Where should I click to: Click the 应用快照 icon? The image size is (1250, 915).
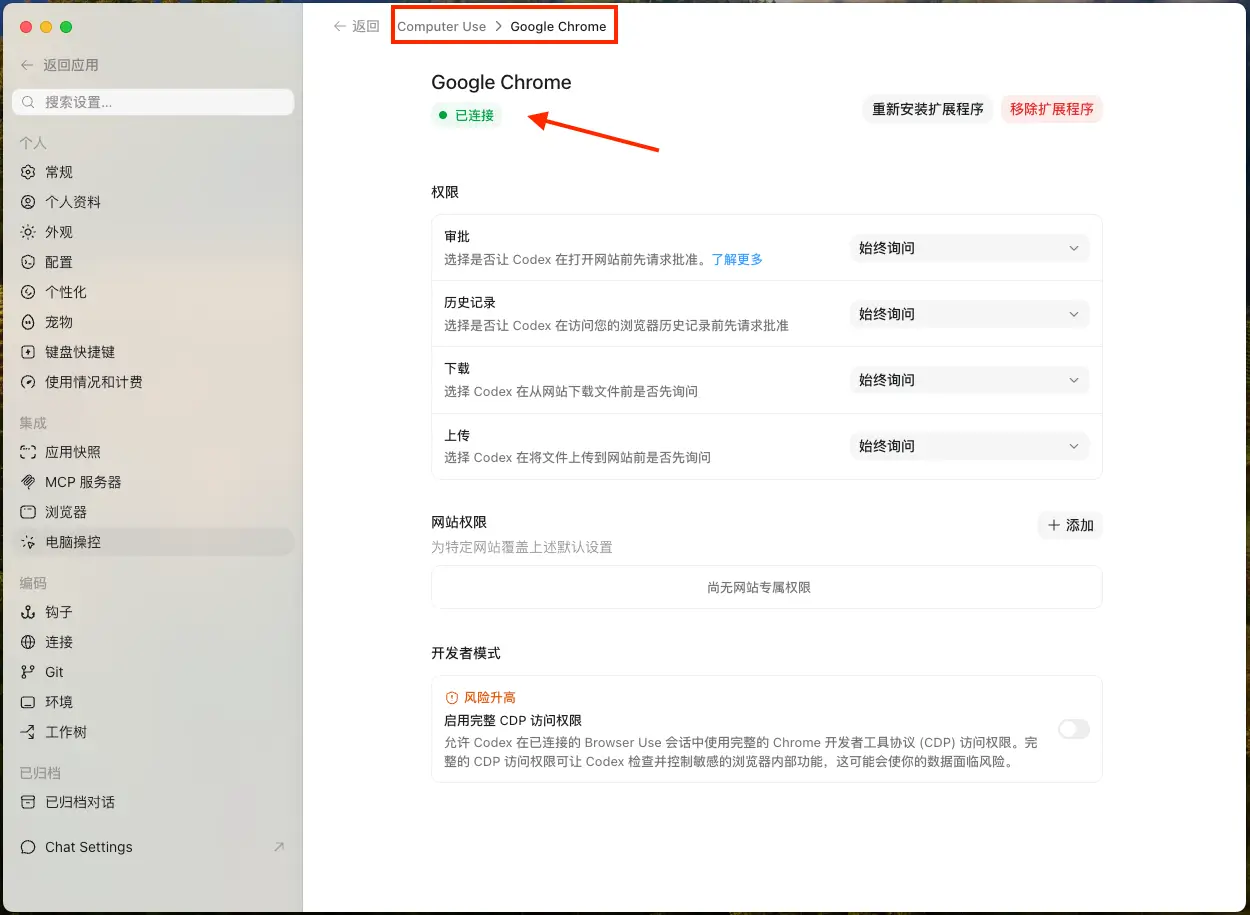(x=28, y=452)
